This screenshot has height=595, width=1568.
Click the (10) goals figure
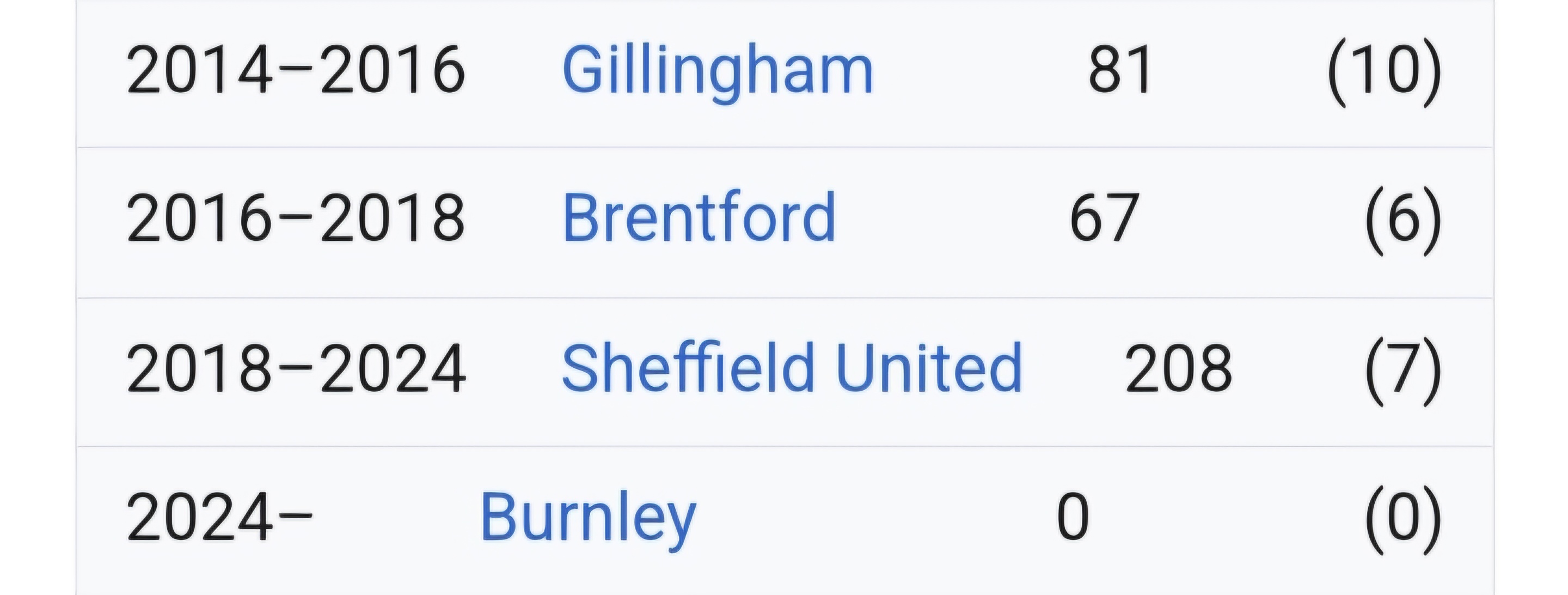point(1384,71)
